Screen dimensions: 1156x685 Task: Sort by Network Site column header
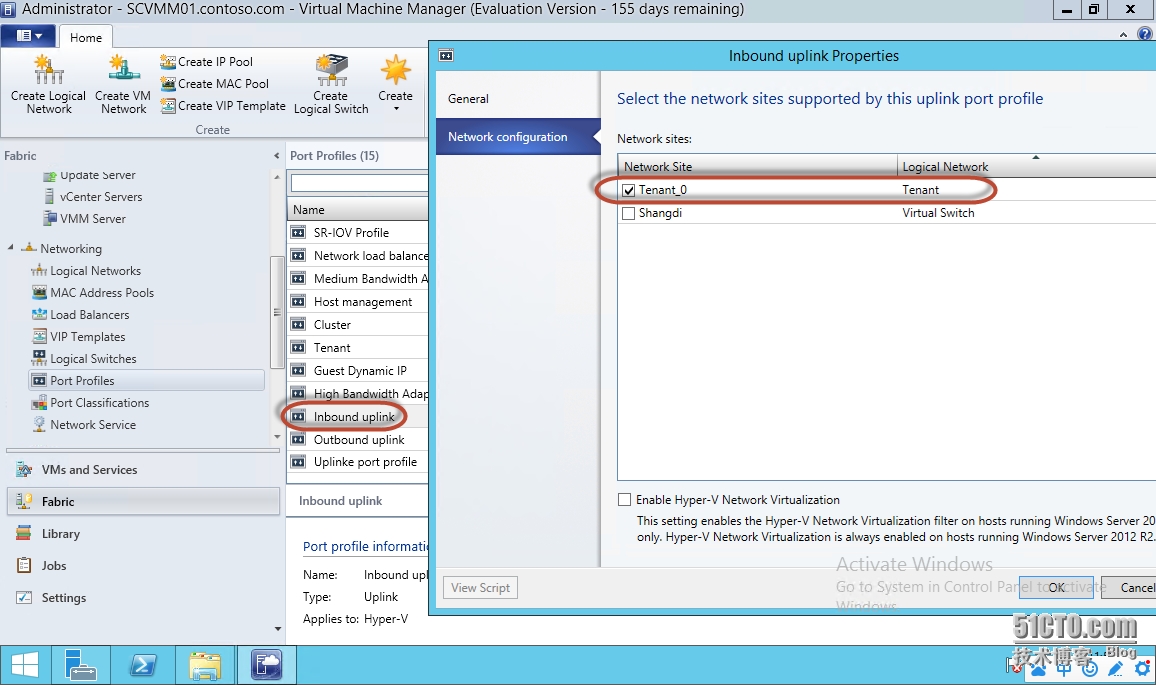coord(757,167)
